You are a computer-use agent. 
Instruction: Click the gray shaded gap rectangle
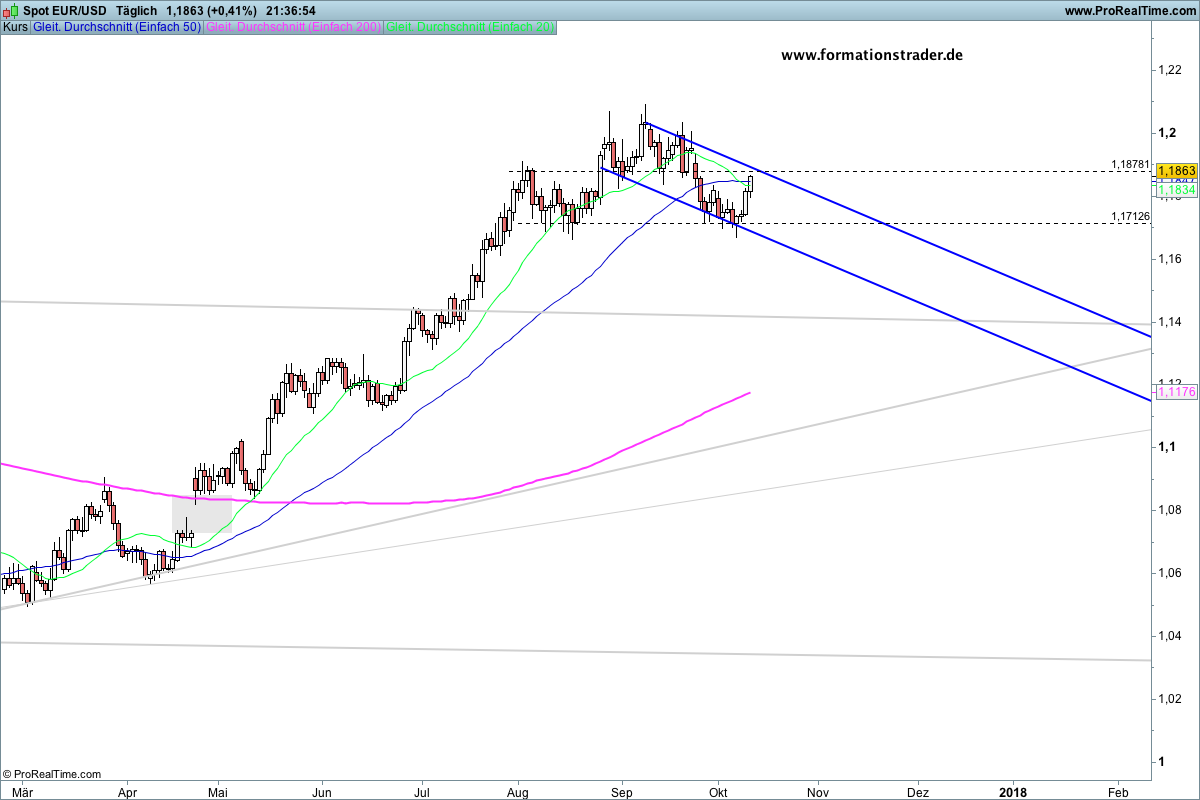(x=202, y=514)
